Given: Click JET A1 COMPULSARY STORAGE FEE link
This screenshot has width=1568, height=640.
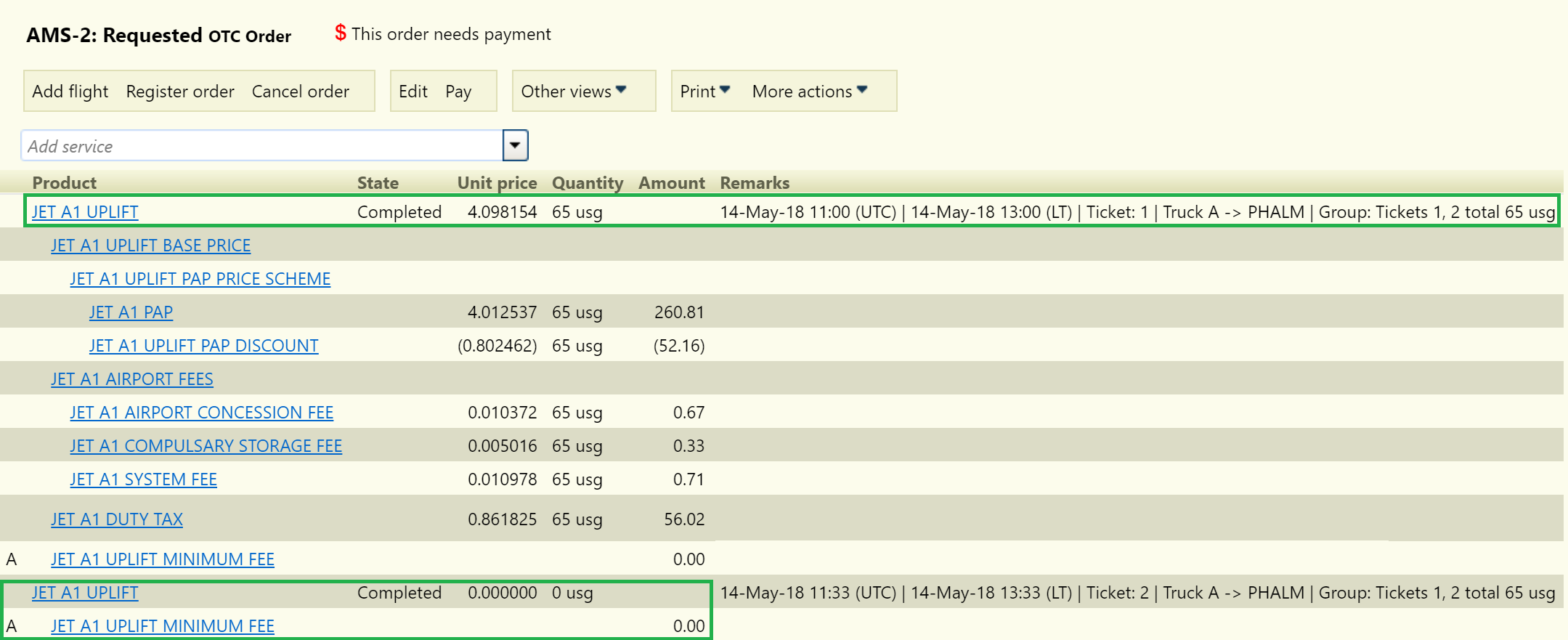Looking at the screenshot, I should tap(206, 446).
